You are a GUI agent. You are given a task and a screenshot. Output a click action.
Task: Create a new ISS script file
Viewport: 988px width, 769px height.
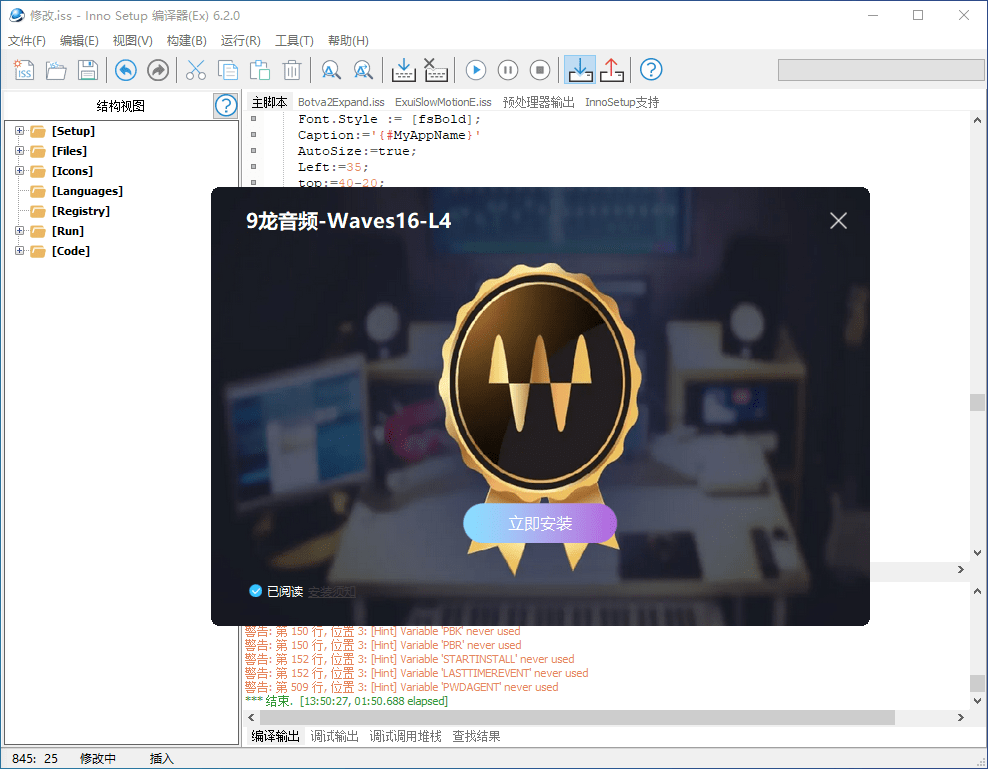[24, 70]
